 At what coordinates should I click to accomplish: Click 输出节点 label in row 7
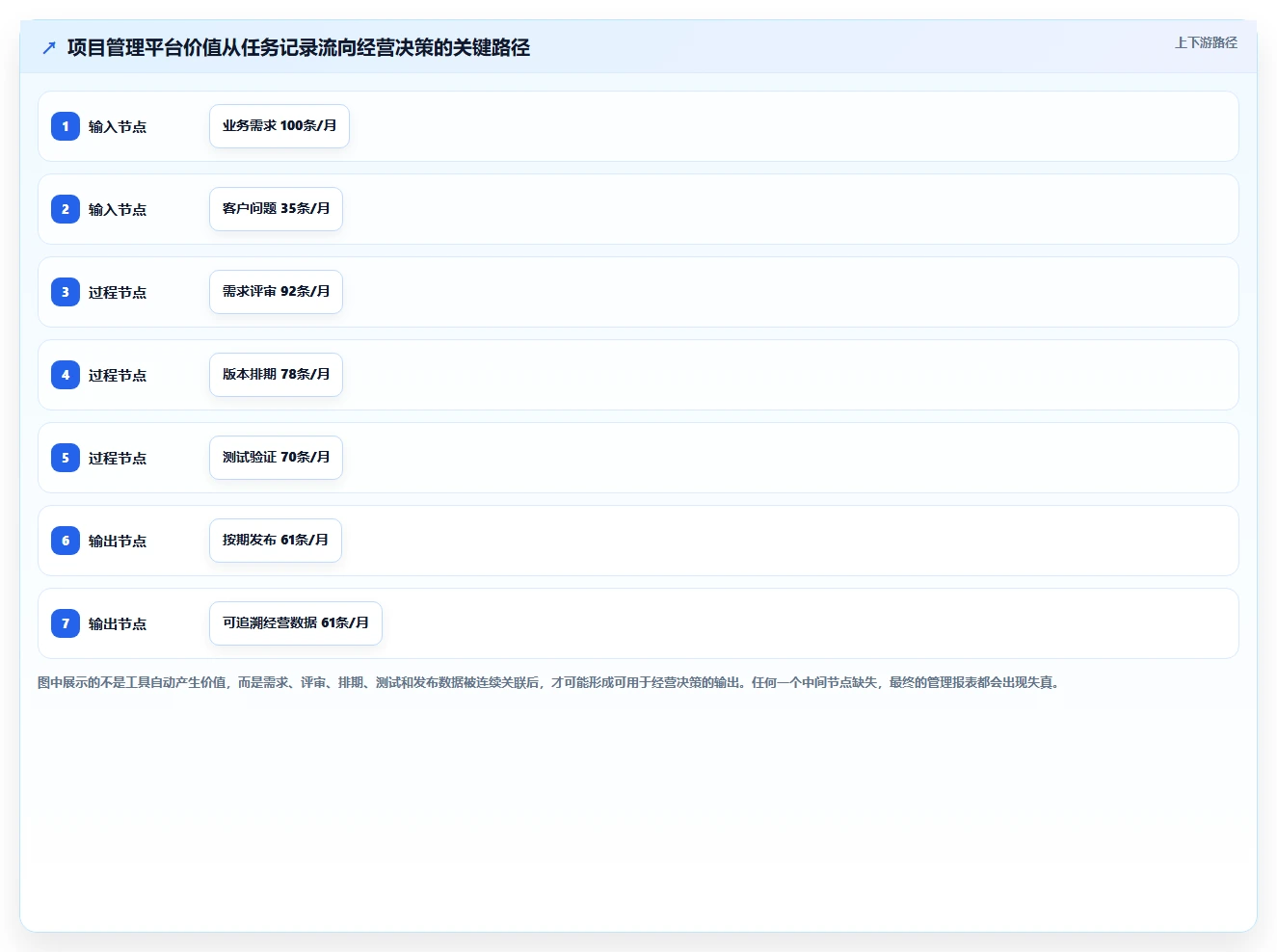118,624
